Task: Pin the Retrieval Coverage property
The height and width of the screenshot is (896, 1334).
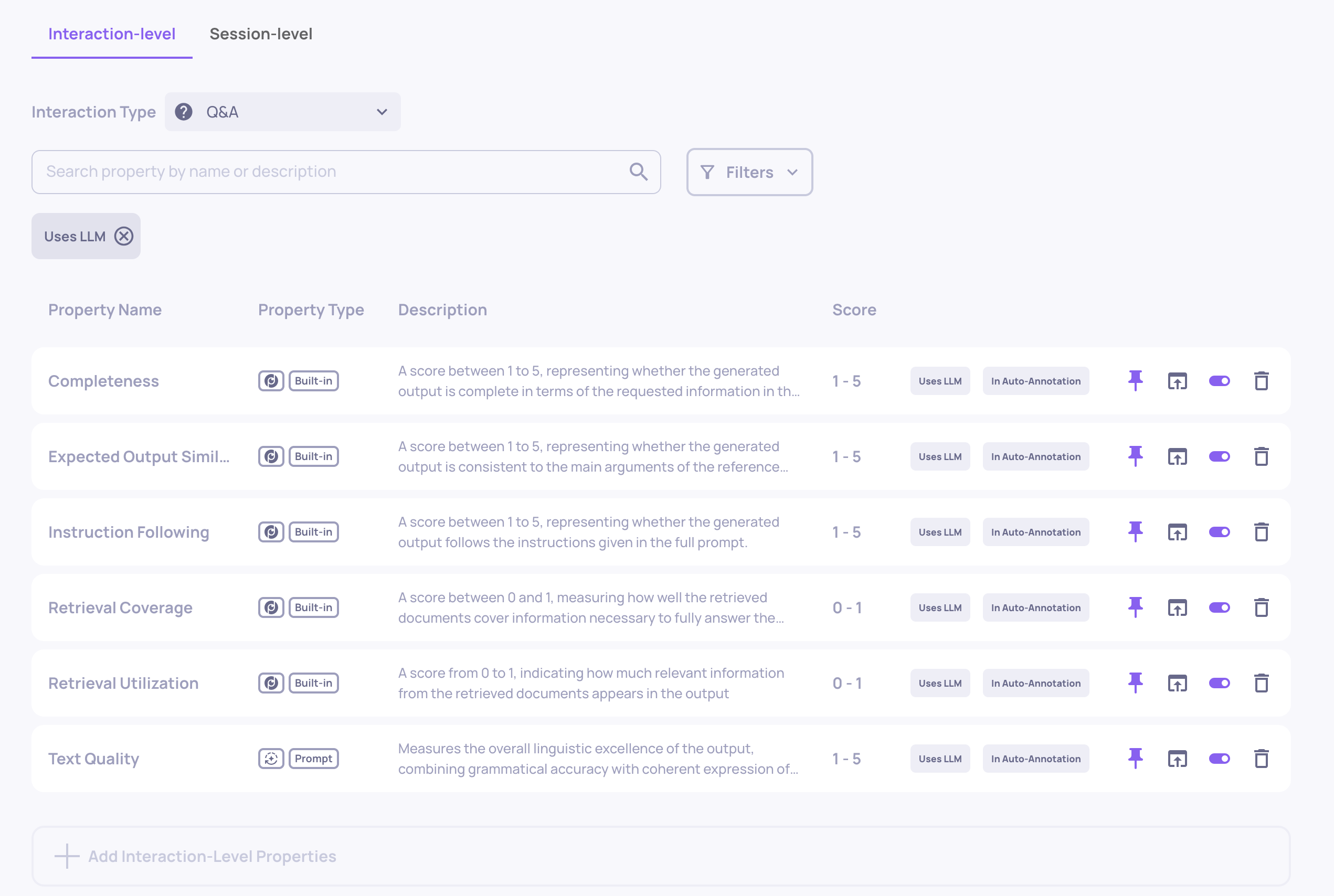Action: coord(1135,607)
